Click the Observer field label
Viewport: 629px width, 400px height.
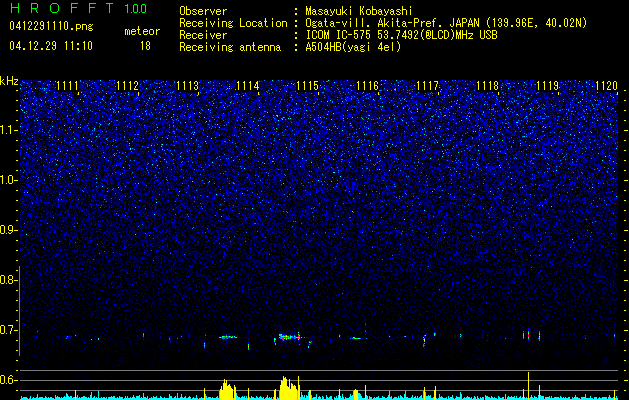pyautogui.click(x=203, y=11)
